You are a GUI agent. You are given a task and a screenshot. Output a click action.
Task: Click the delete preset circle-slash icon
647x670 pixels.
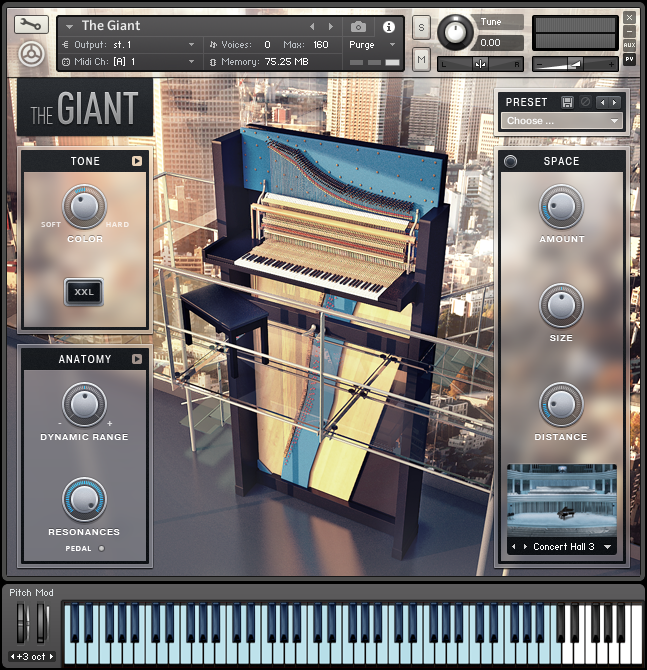585,102
